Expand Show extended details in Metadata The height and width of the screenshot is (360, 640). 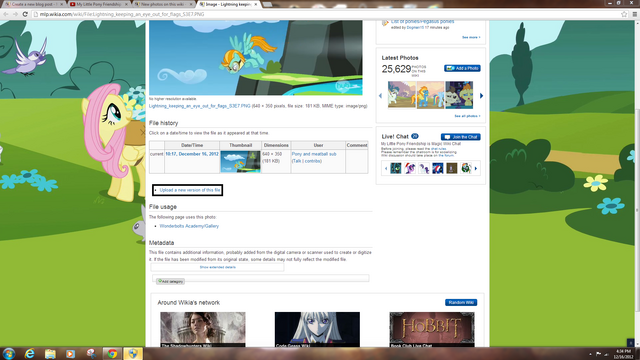click(x=218, y=267)
